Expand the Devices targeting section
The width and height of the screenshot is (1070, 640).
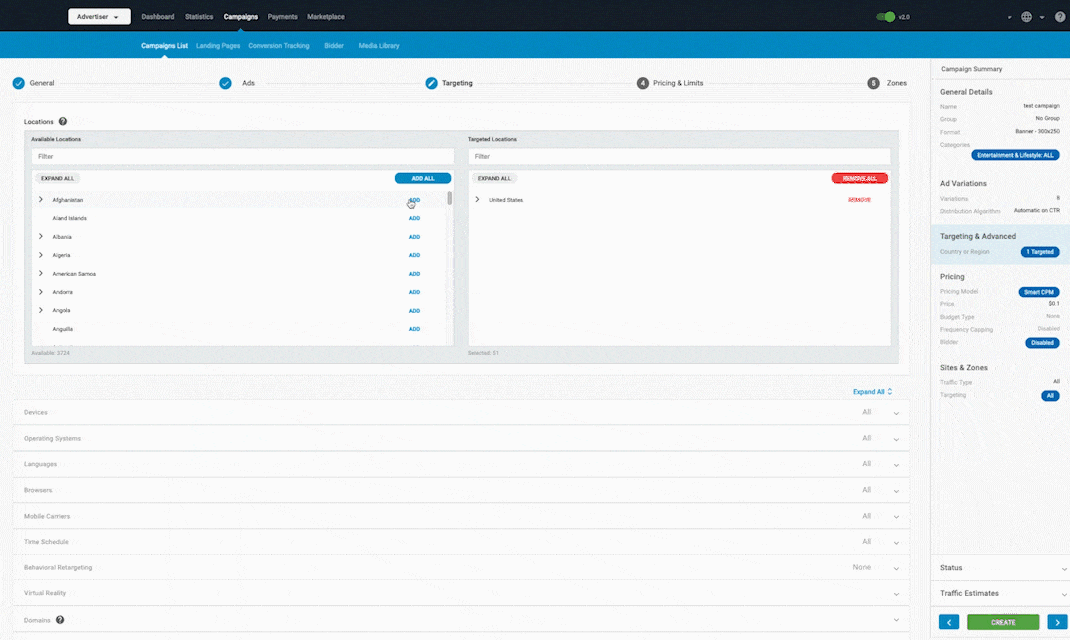896,412
